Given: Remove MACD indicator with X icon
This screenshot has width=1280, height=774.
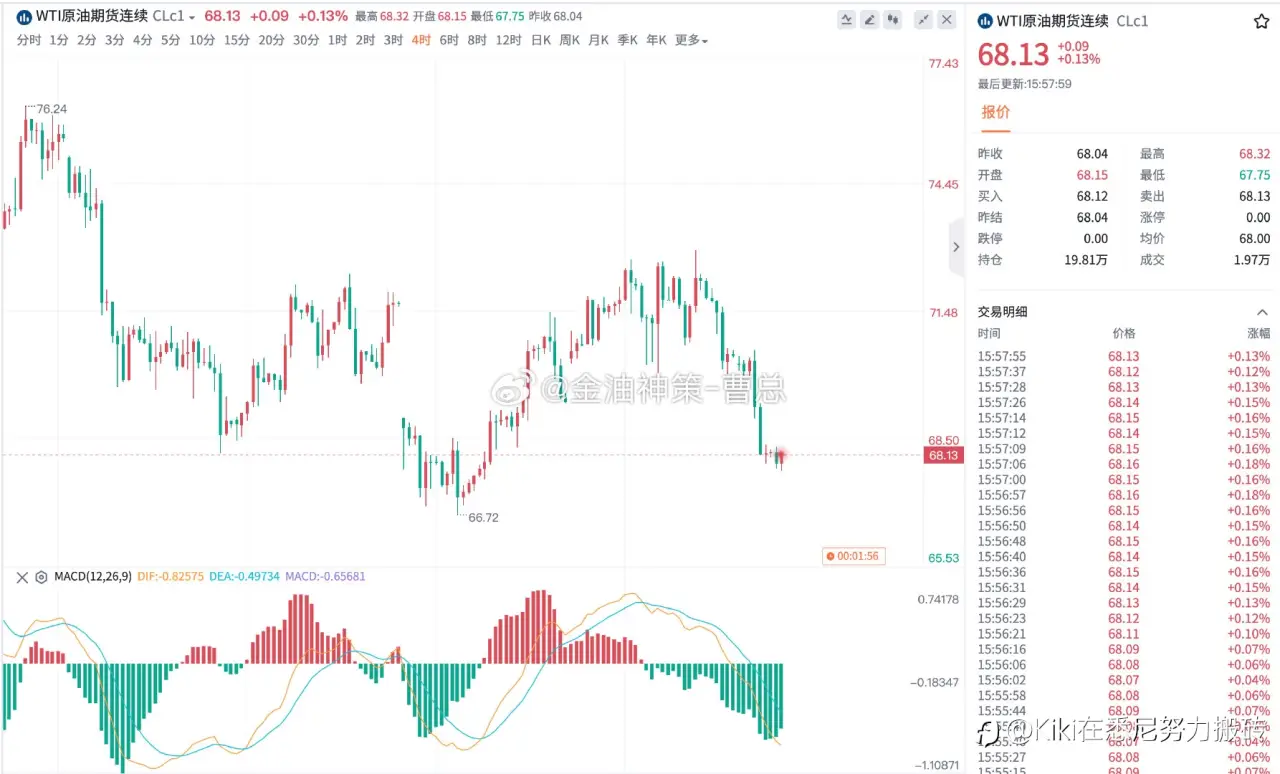Looking at the screenshot, I should (x=22, y=577).
